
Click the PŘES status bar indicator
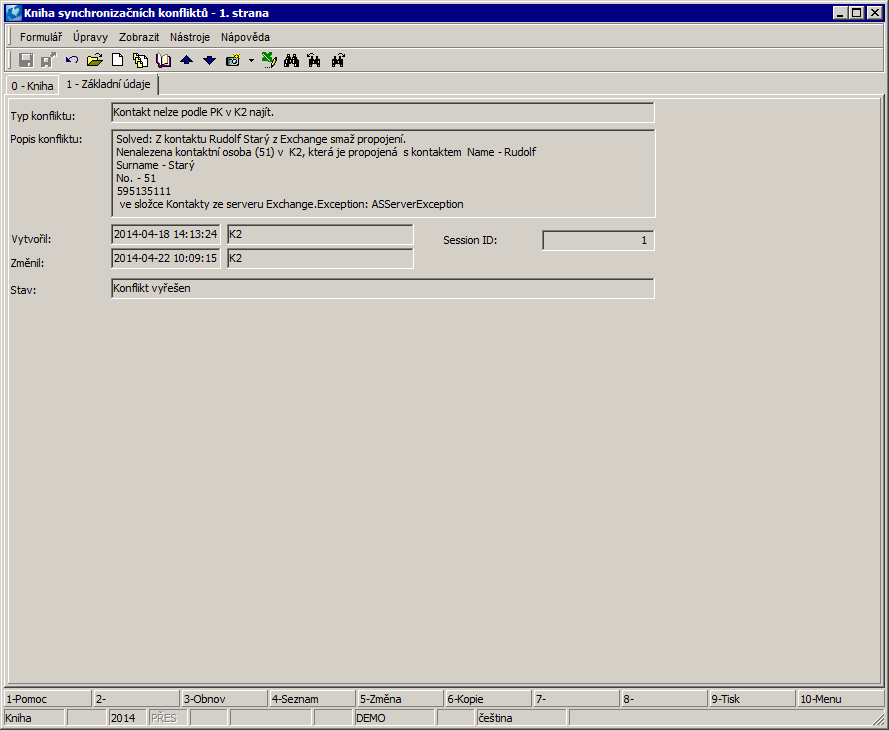tap(167, 718)
